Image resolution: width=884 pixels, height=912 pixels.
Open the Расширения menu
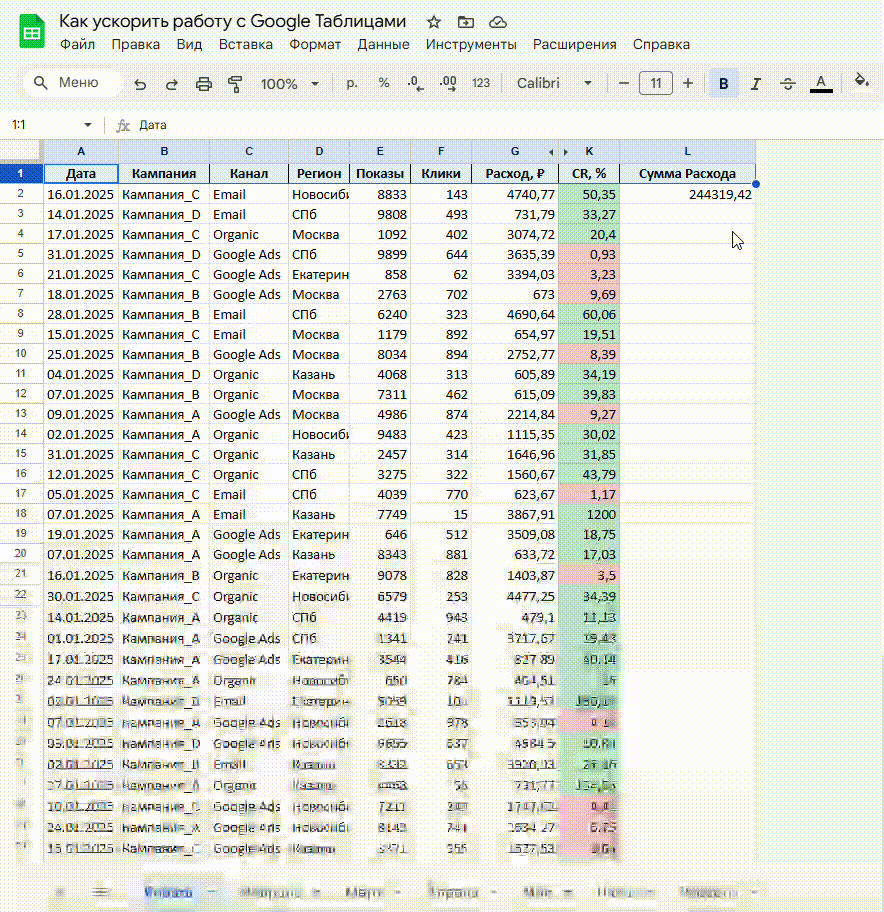[x=575, y=45]
